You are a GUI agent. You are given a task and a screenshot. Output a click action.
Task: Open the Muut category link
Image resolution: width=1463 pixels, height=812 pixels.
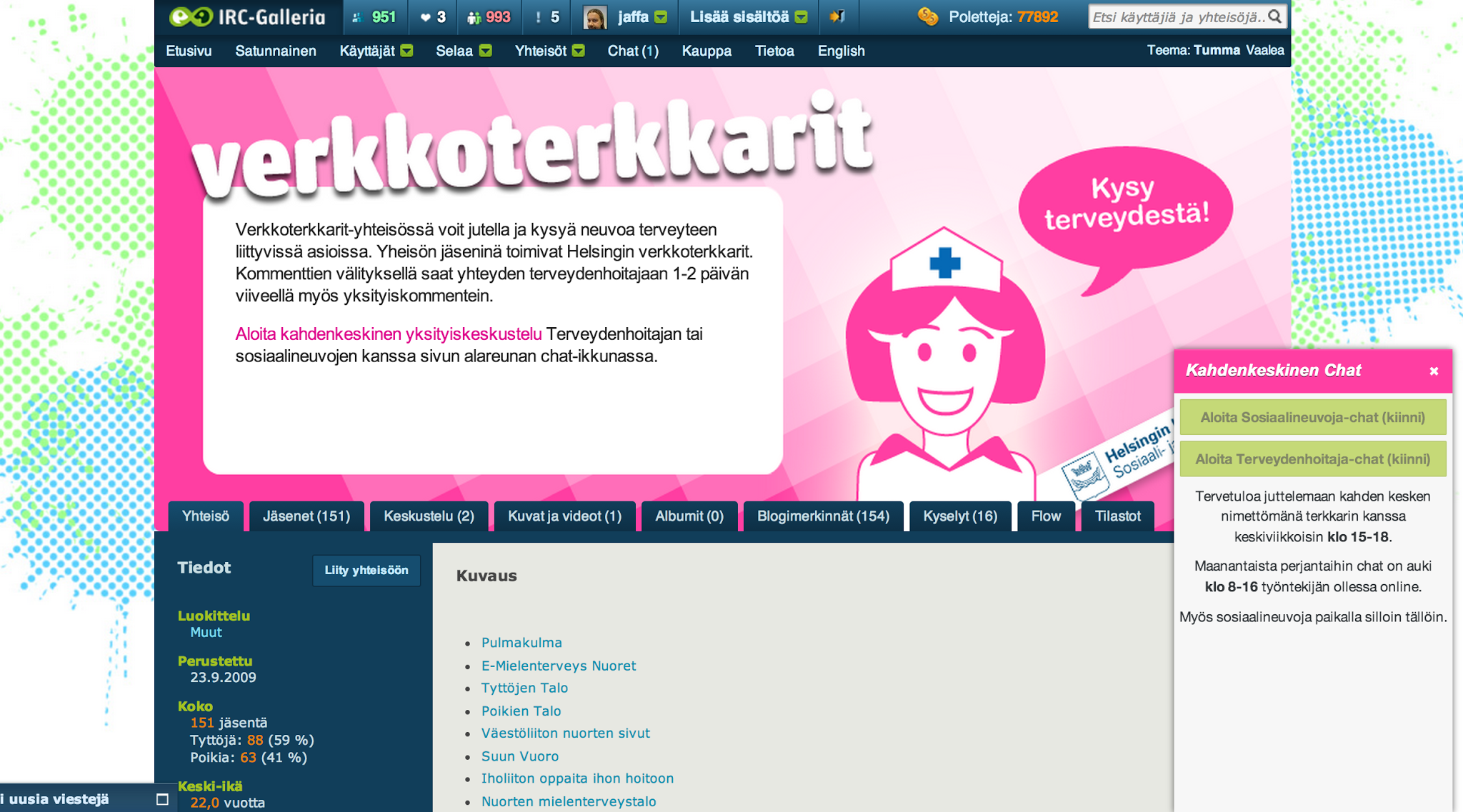coord(206,632)
